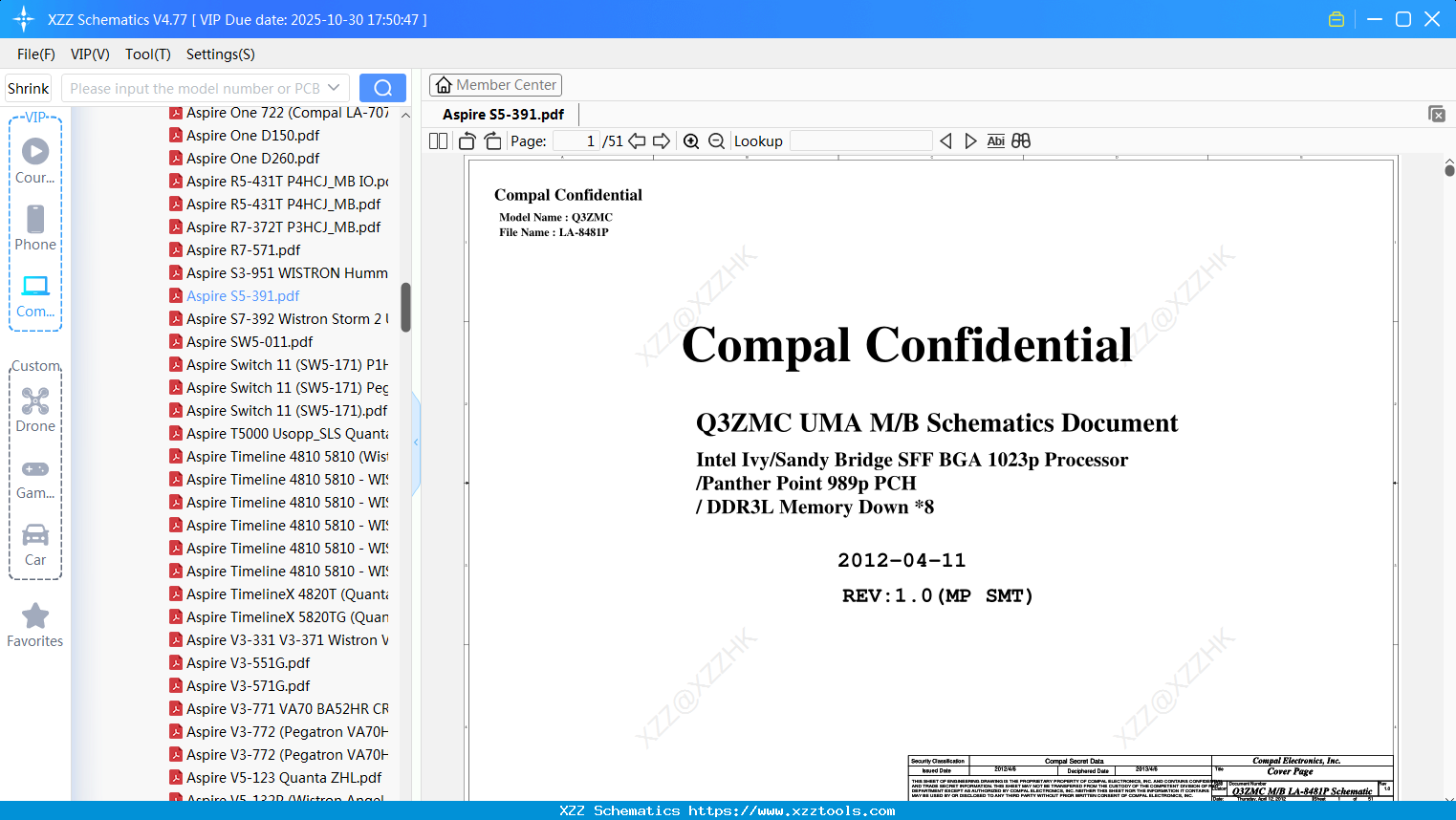Viewport: 1456px width, 820px height.
Task: Click the xzztools.com website link
Action: tap(792, 810)
